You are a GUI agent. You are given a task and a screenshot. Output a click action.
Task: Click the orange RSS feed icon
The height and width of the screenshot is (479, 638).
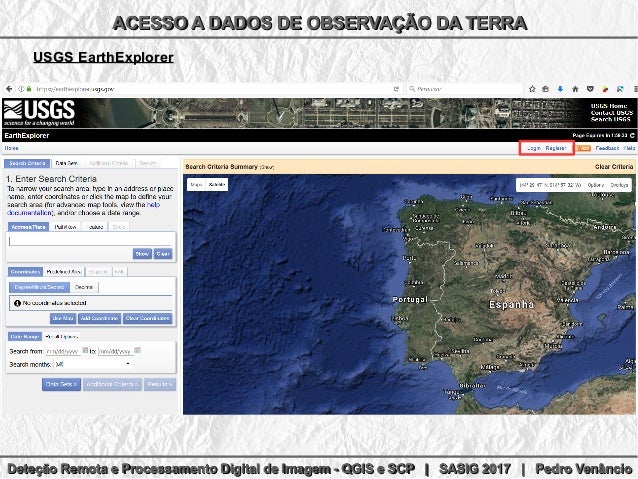(583, 148)
